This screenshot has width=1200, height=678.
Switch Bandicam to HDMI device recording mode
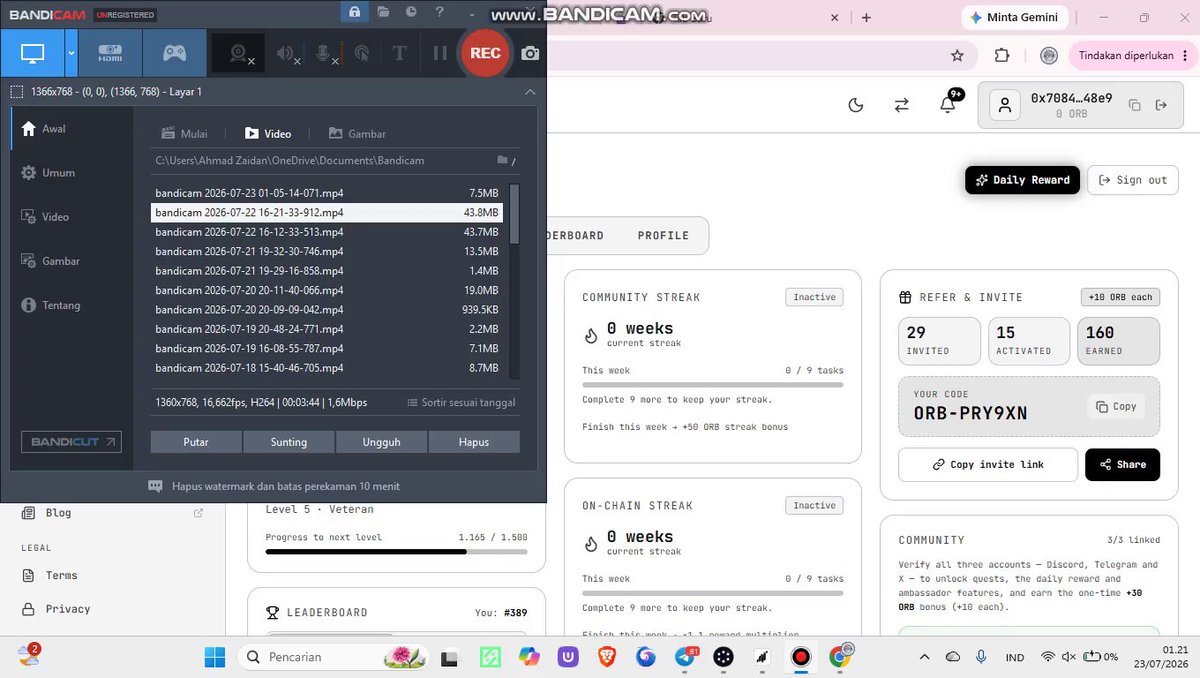(110, 53)
